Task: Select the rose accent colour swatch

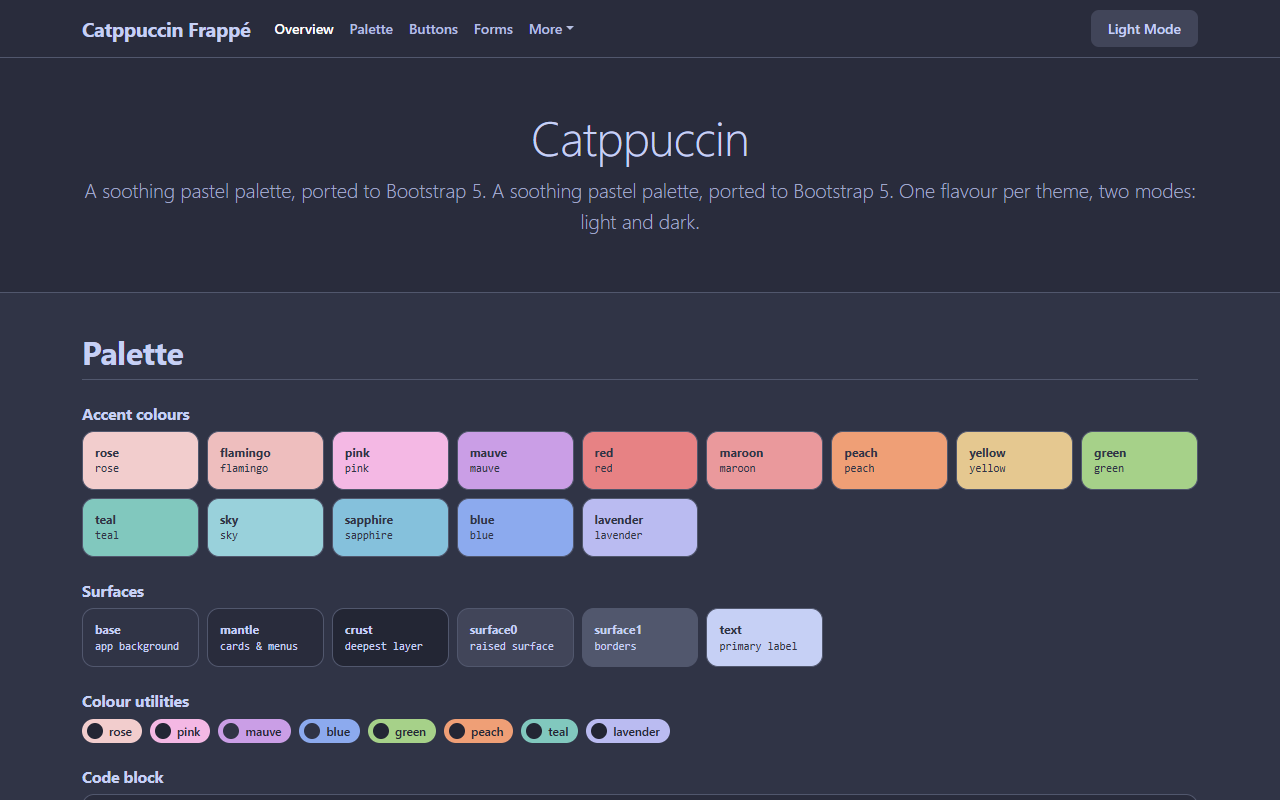Action: (140, 461)
